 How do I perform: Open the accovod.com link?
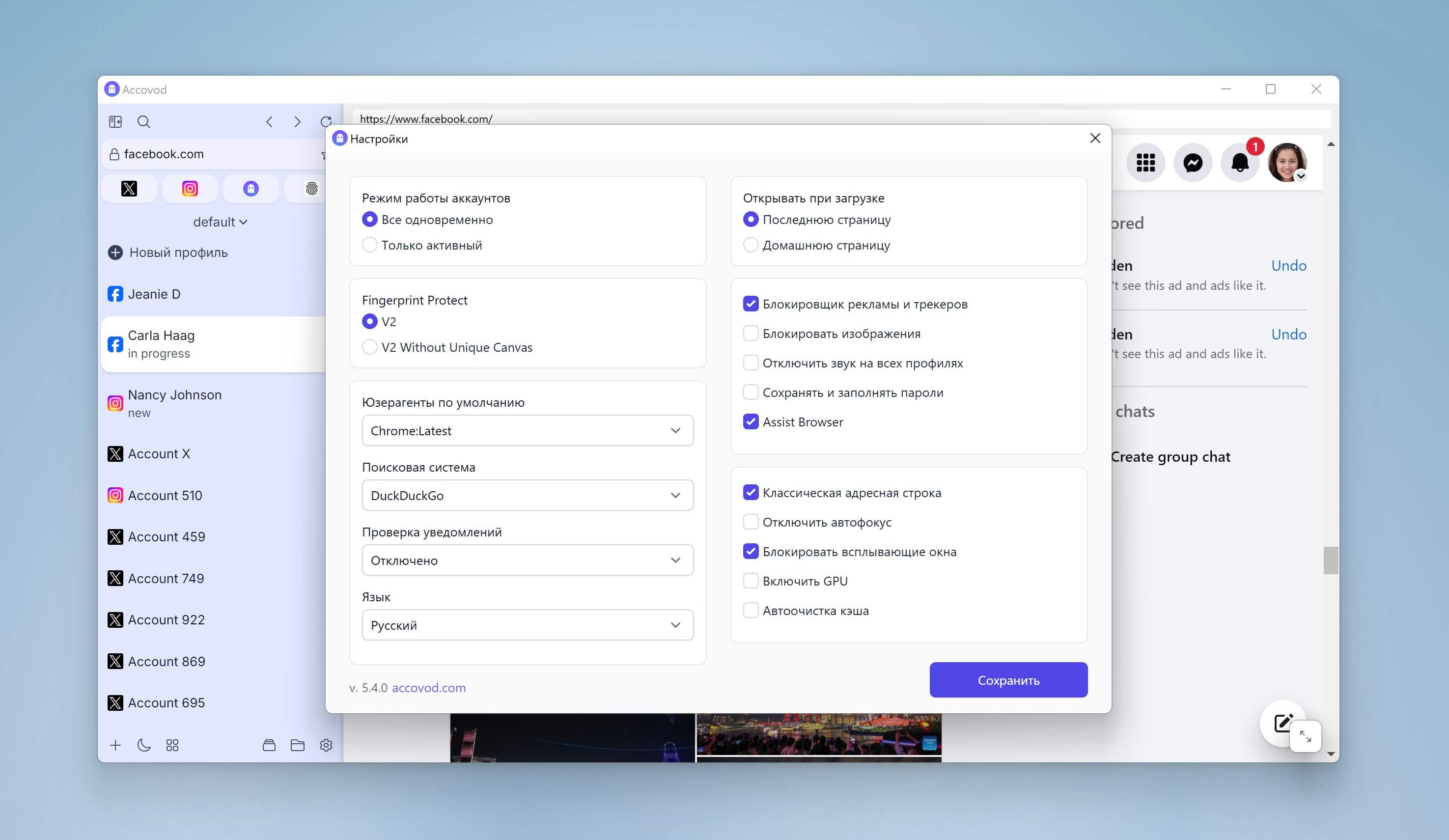point(428,688)
